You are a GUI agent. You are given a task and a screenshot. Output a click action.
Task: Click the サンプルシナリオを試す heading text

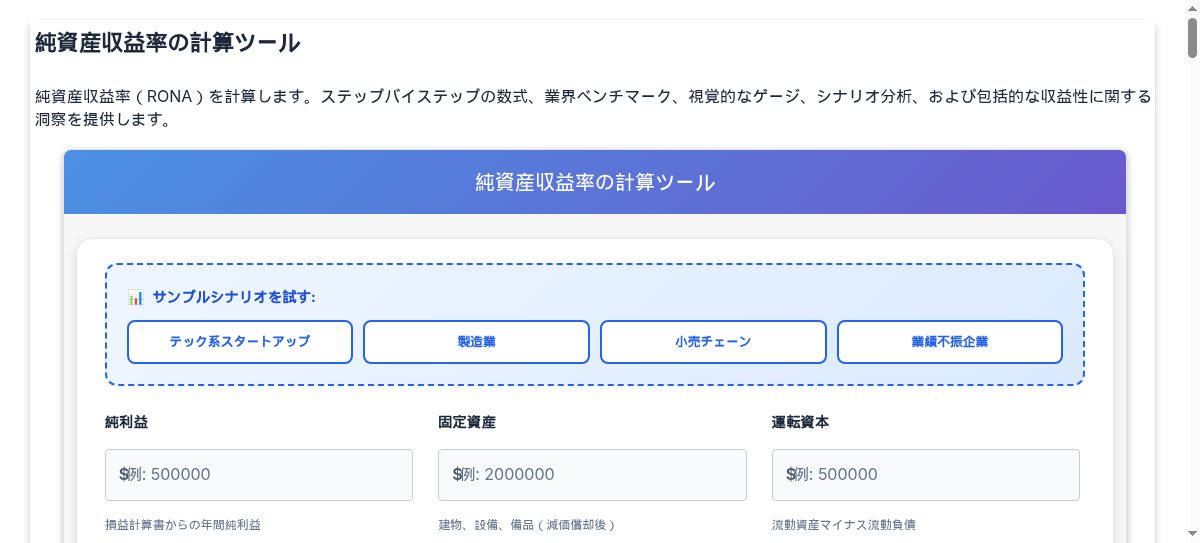pyautogui.click(x=234, y=297)
